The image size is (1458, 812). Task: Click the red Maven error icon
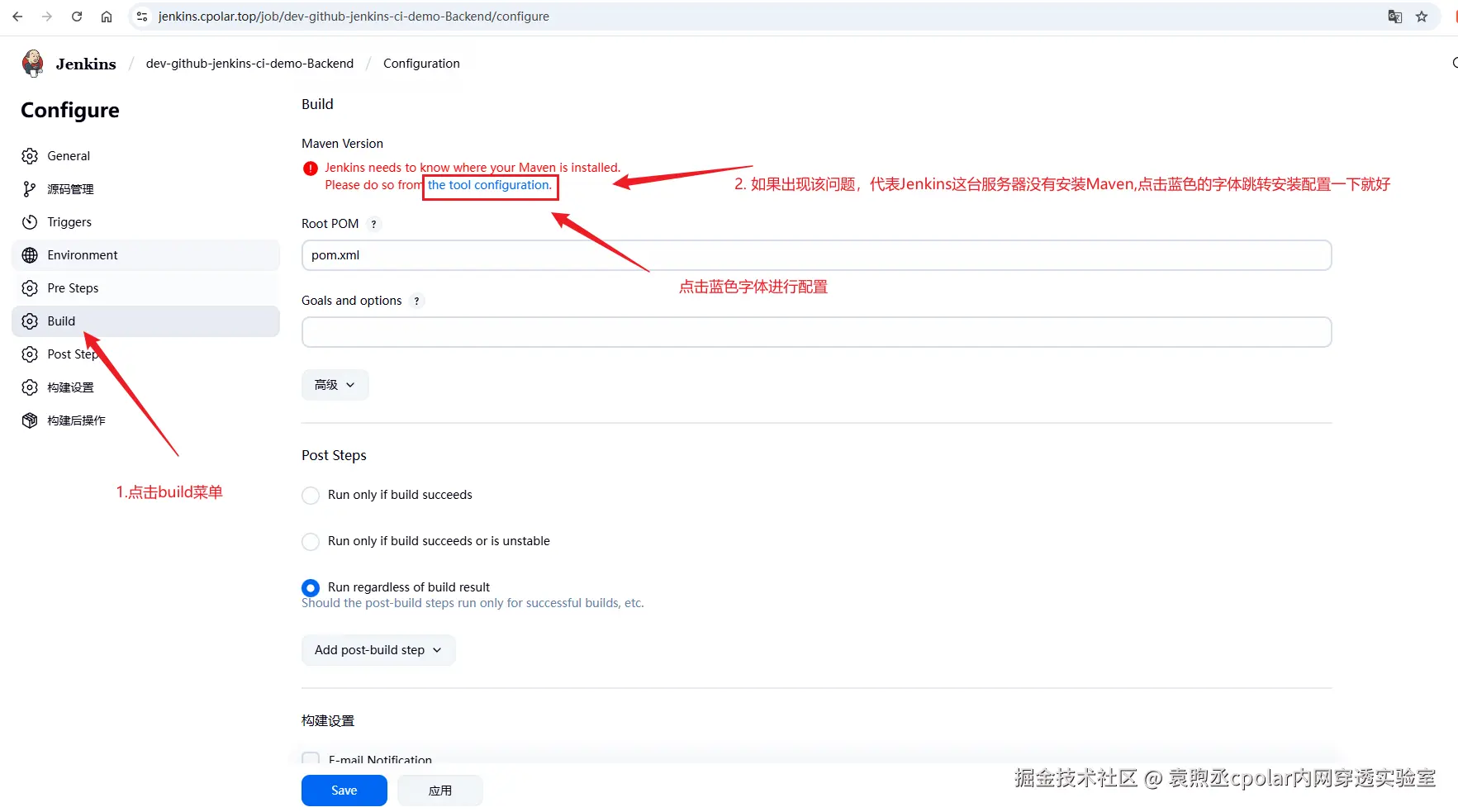coord(311,169)
